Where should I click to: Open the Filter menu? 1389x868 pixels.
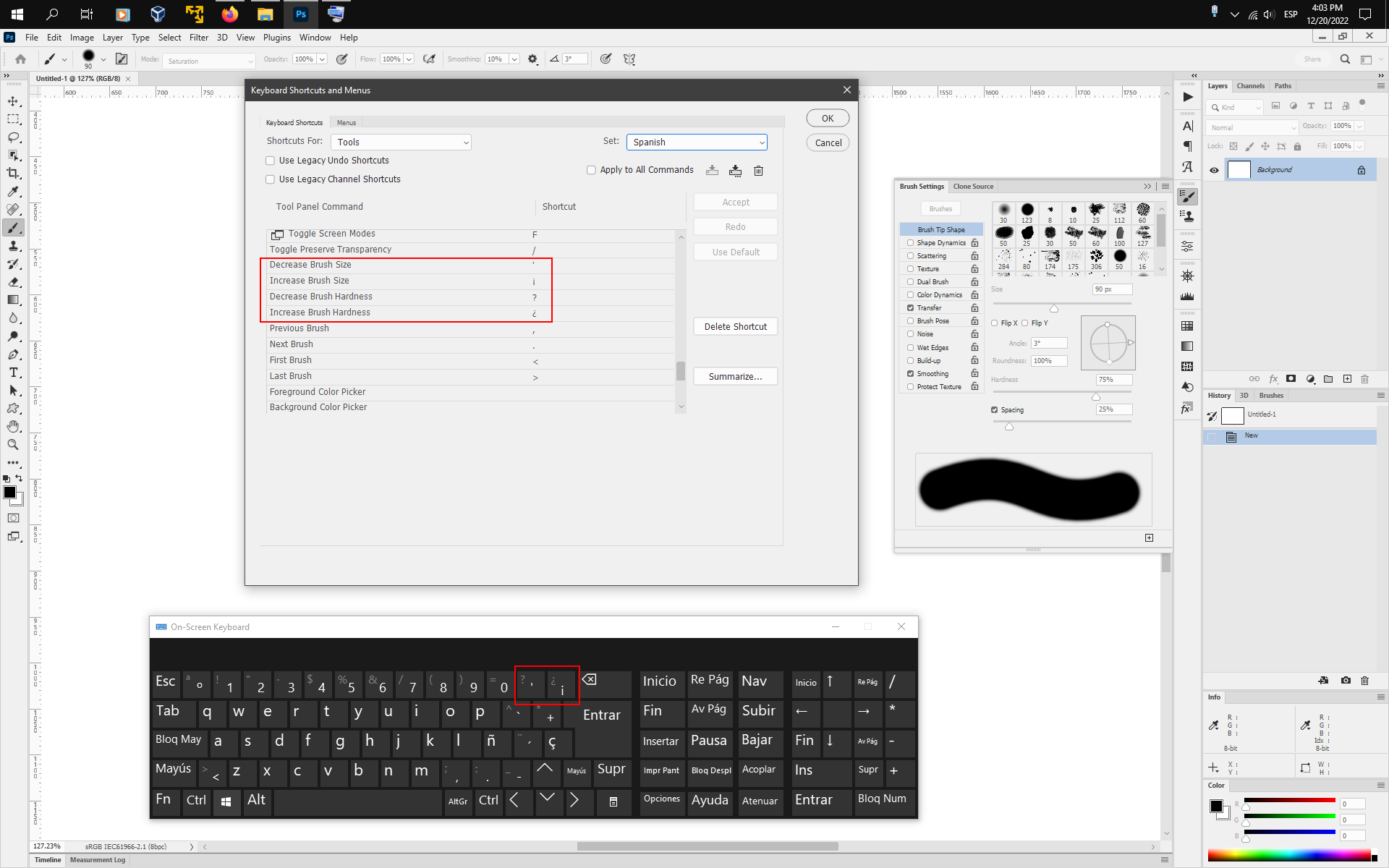tap(199, 38)
